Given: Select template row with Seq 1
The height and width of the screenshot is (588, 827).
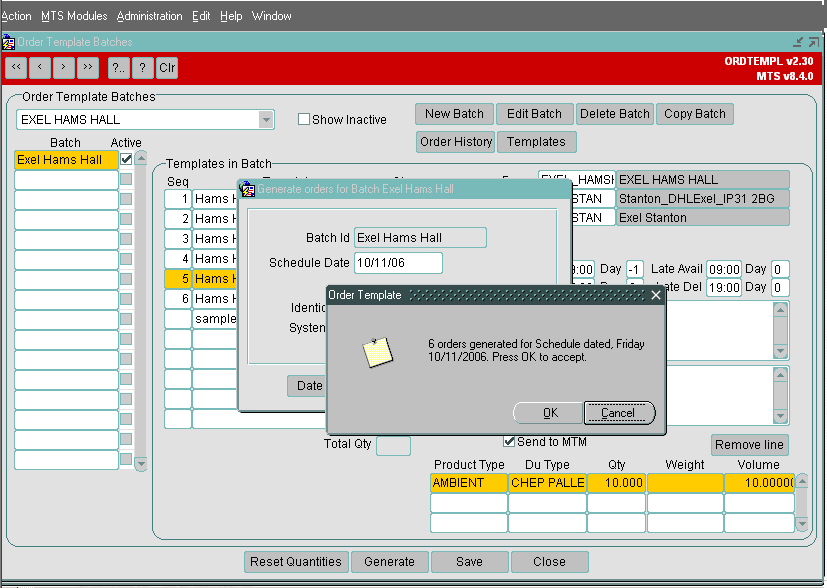Looking at the screenshot, I should (x=200, y=199).
